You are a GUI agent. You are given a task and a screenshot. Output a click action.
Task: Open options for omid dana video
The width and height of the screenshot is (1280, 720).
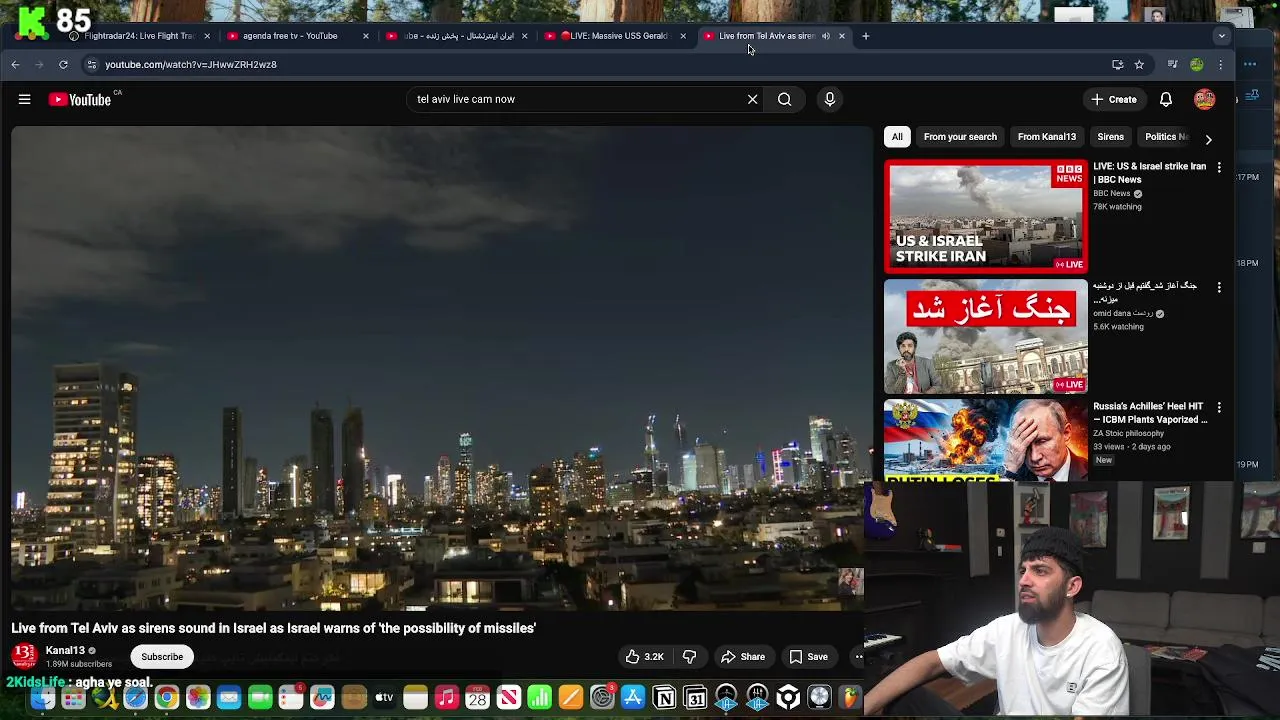(x=1219, y=287)
